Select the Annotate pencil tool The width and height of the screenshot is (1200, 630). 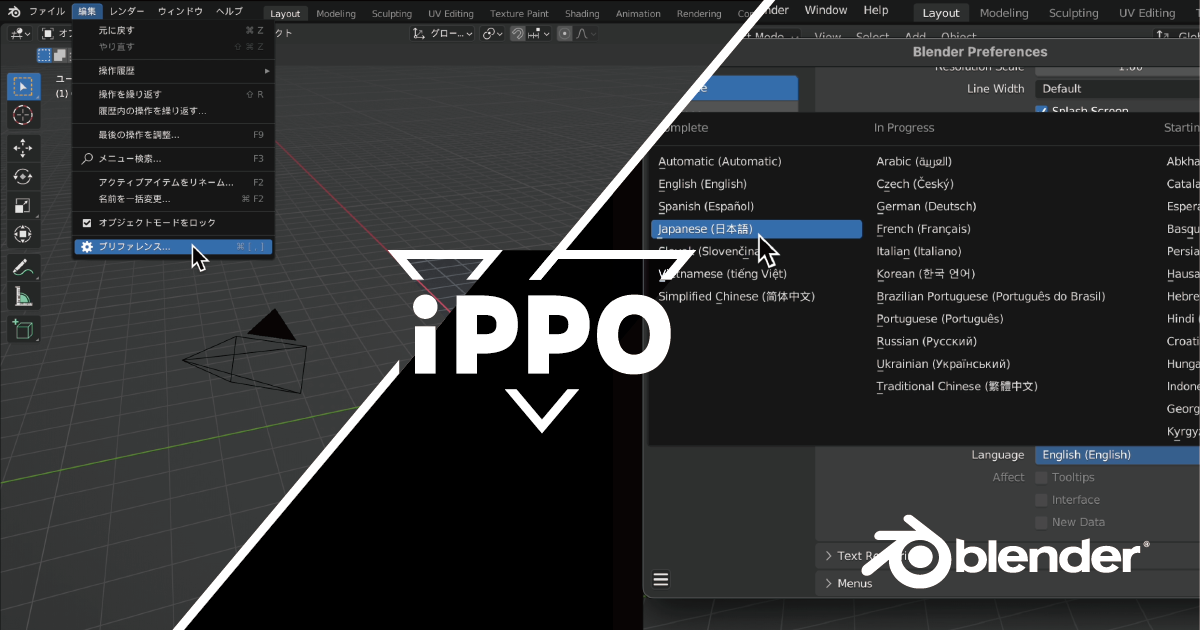pyautogui.click(x=23, y=267)
